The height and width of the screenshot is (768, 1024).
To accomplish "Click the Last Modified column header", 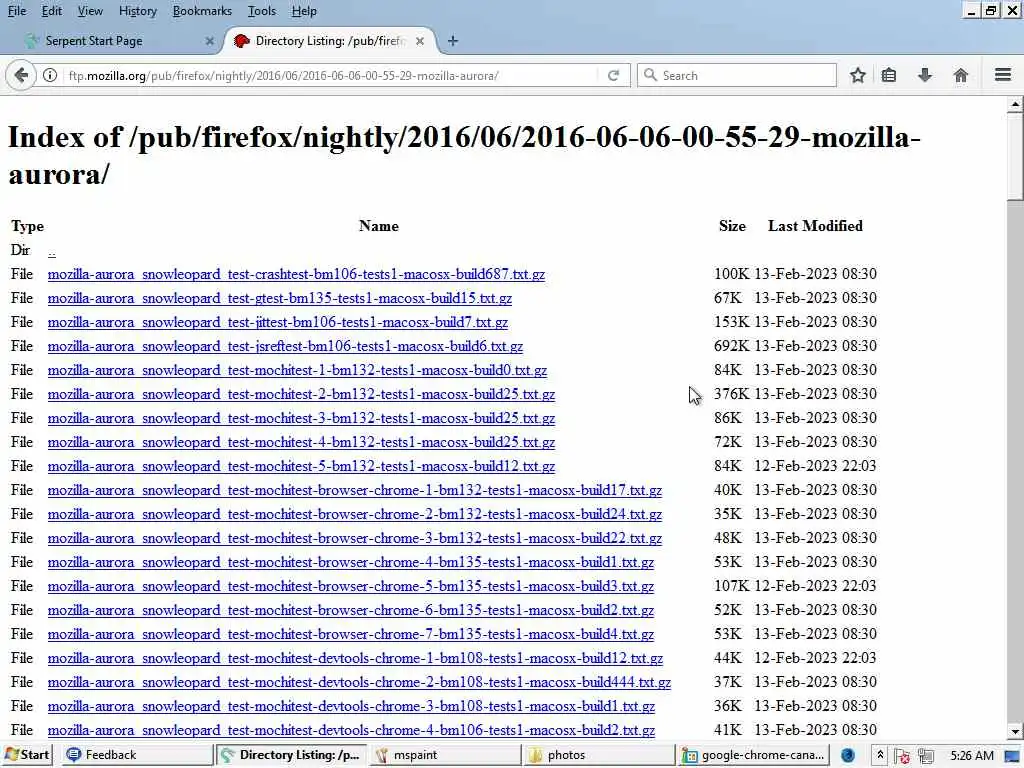I will [x=815, y=226].
